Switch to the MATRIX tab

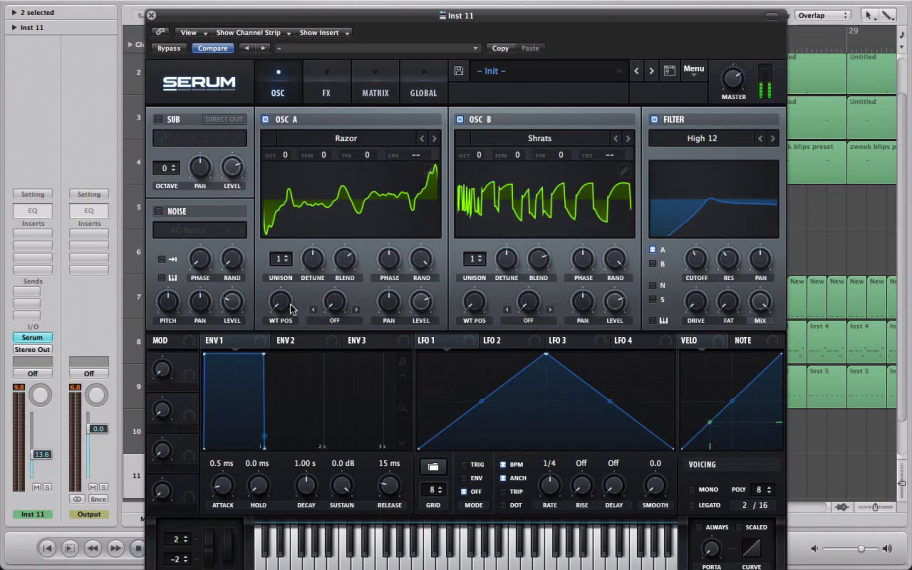(x=375, y=82)
